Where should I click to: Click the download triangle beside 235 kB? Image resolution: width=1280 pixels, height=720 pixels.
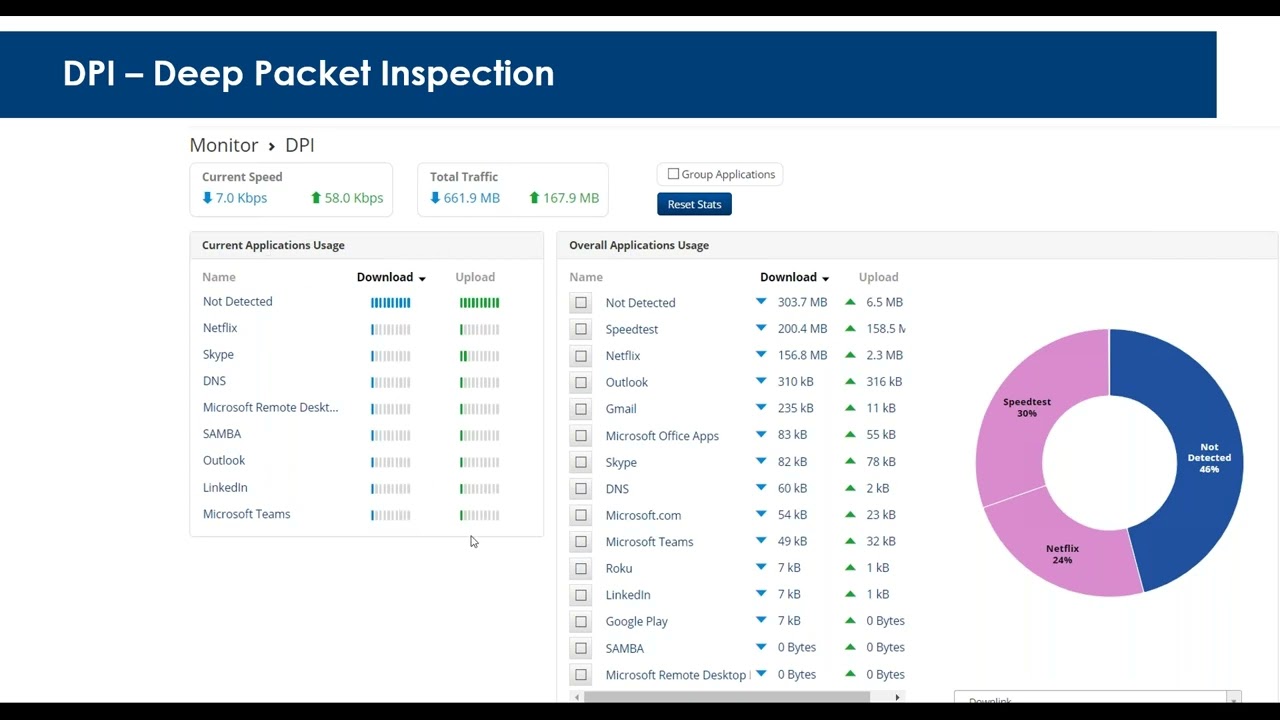[761, 407]
